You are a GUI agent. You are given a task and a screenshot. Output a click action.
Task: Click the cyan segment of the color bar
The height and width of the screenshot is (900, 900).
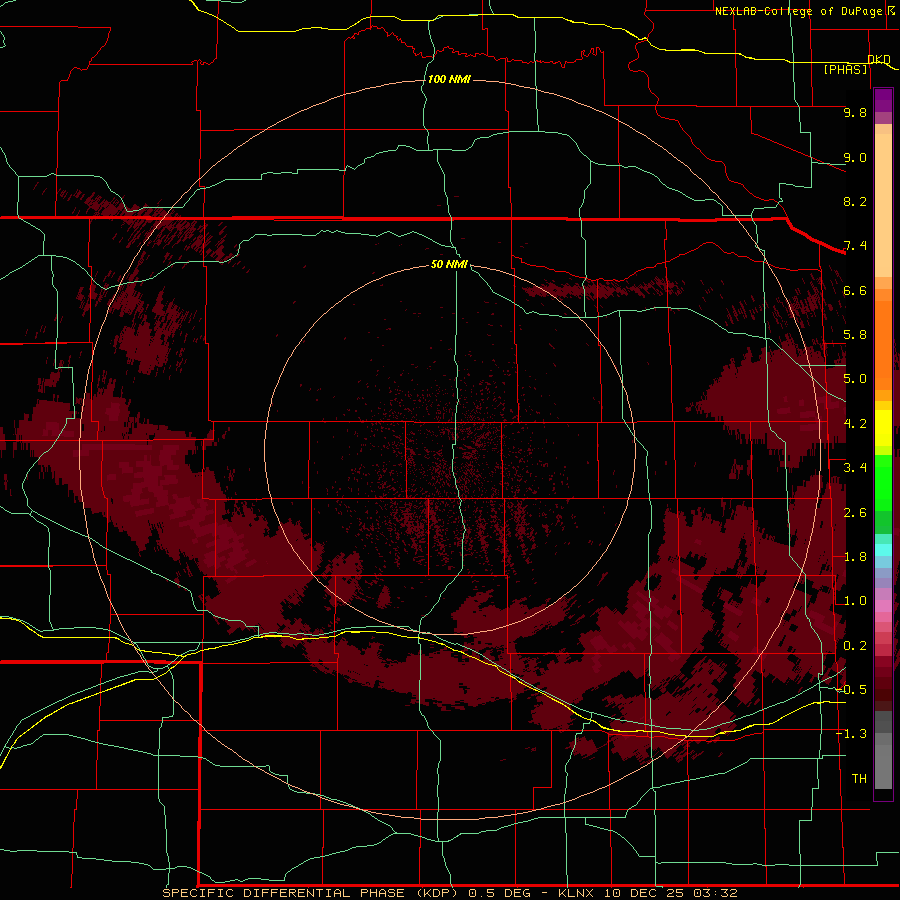(x=883, y=550)
